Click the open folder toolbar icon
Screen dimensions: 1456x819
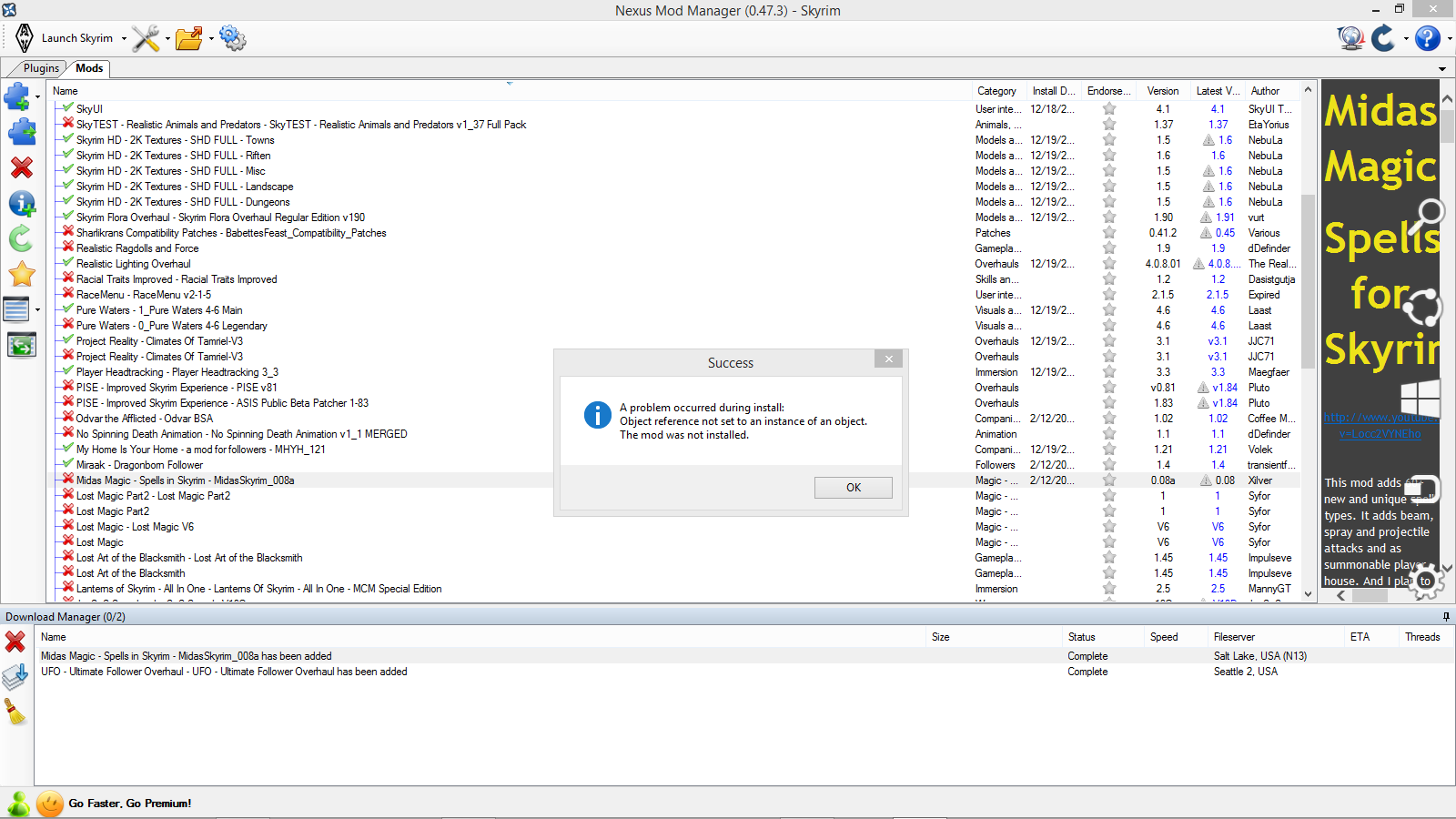click(x=189, y=38)
